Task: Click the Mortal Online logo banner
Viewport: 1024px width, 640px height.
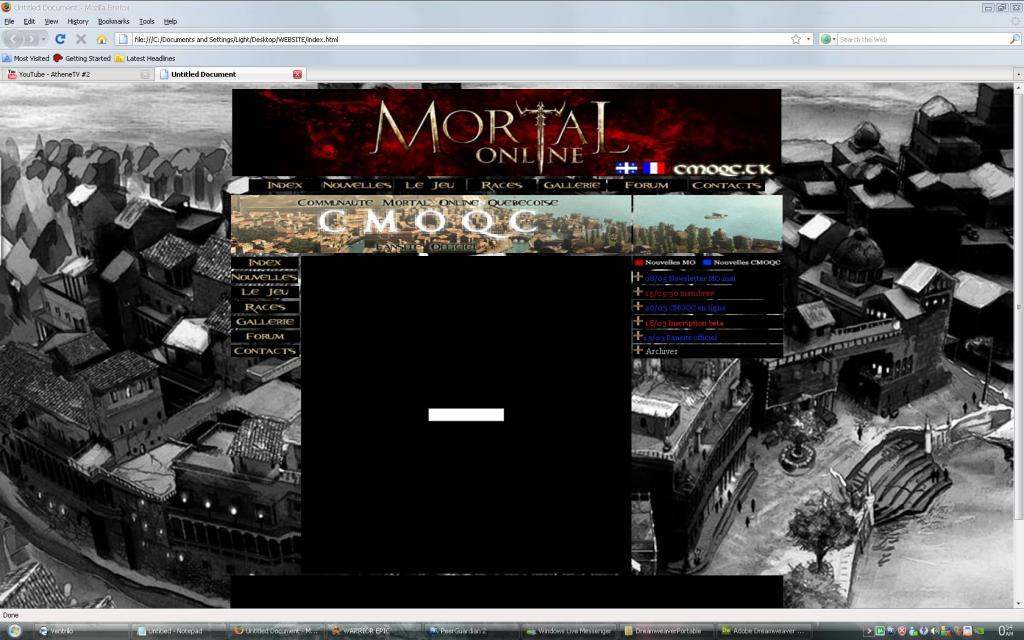Action: click(x=507, y=133)
